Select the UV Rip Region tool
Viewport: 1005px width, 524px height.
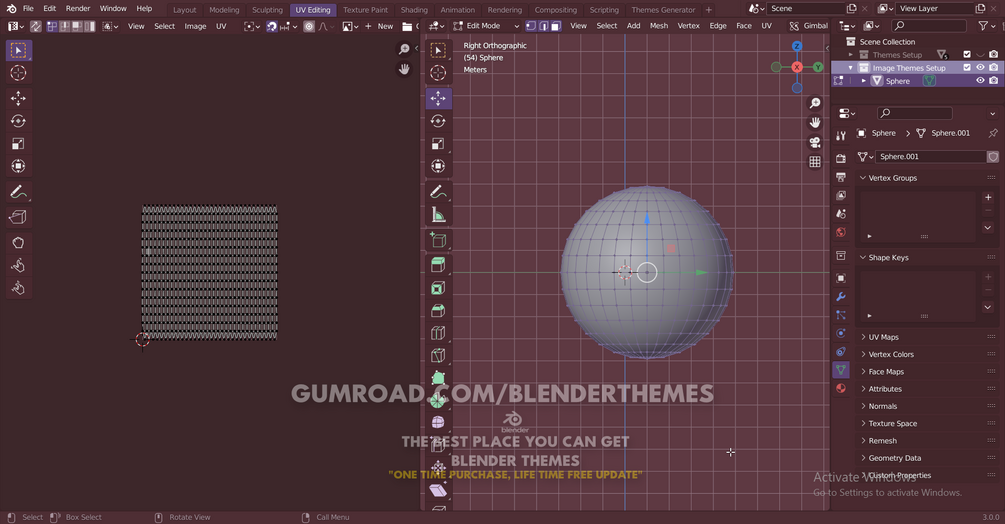tap(18, 217)
